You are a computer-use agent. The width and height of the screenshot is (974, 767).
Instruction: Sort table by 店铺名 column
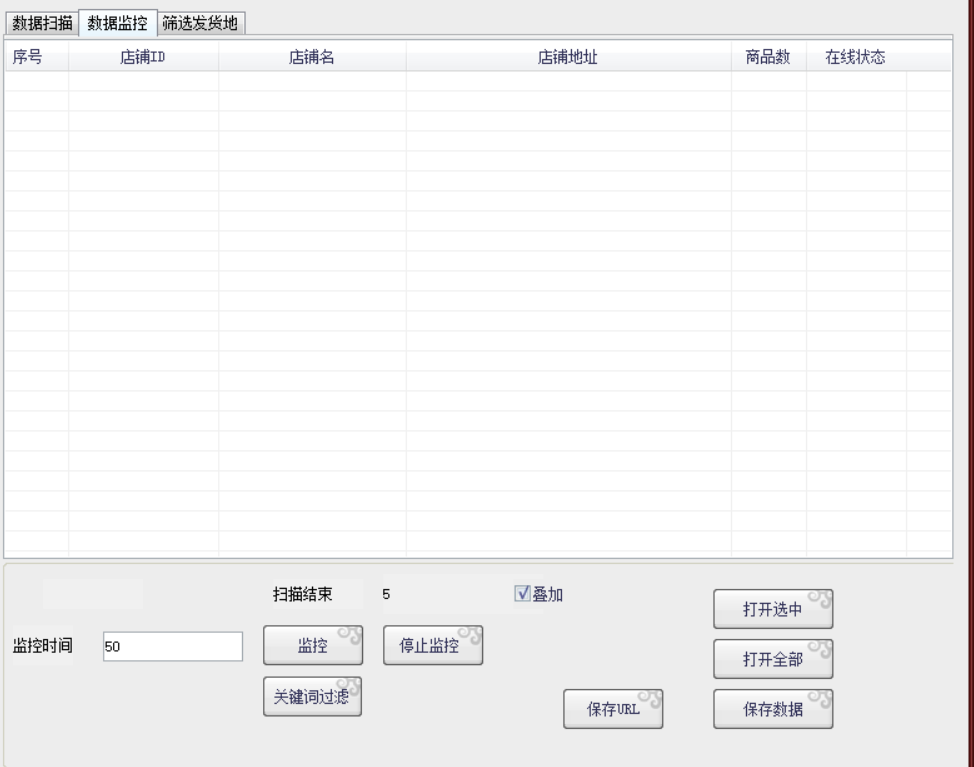(311, 57)
